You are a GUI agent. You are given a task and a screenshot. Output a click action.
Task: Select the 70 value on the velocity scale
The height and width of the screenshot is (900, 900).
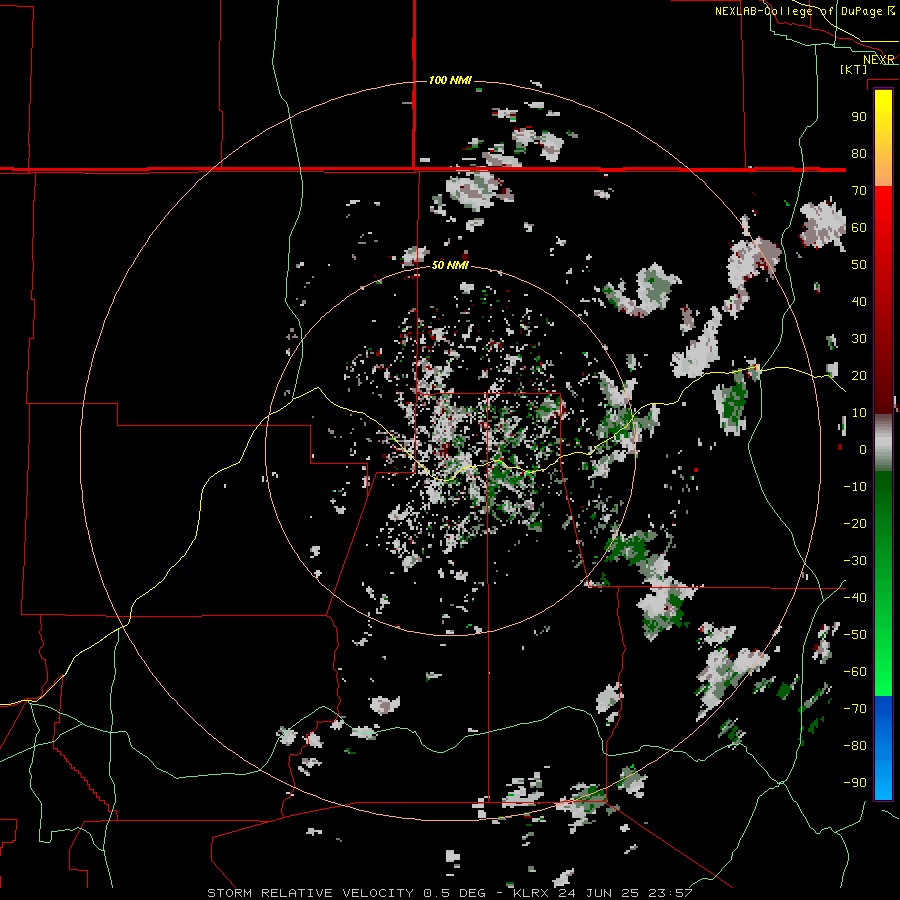point(859,191)
